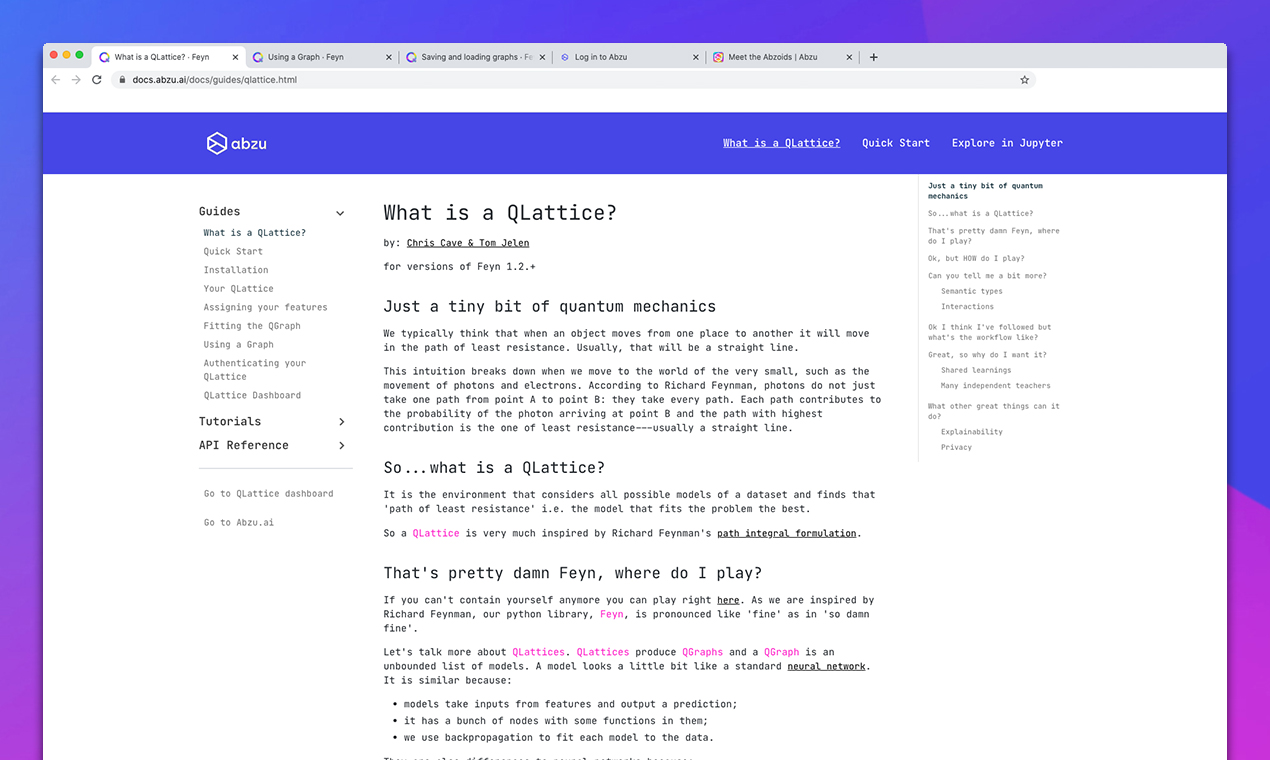Reload the page with refresh icon

point(97,80)
